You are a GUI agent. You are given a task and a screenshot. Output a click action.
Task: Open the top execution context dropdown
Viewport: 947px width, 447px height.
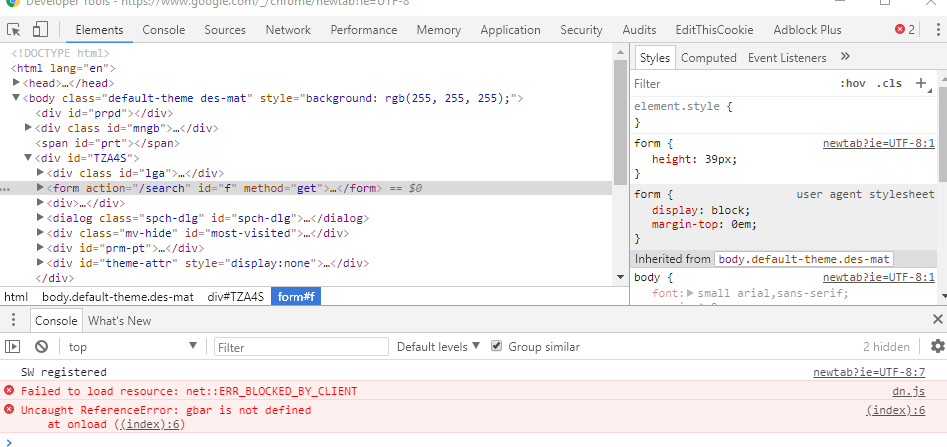133,346
